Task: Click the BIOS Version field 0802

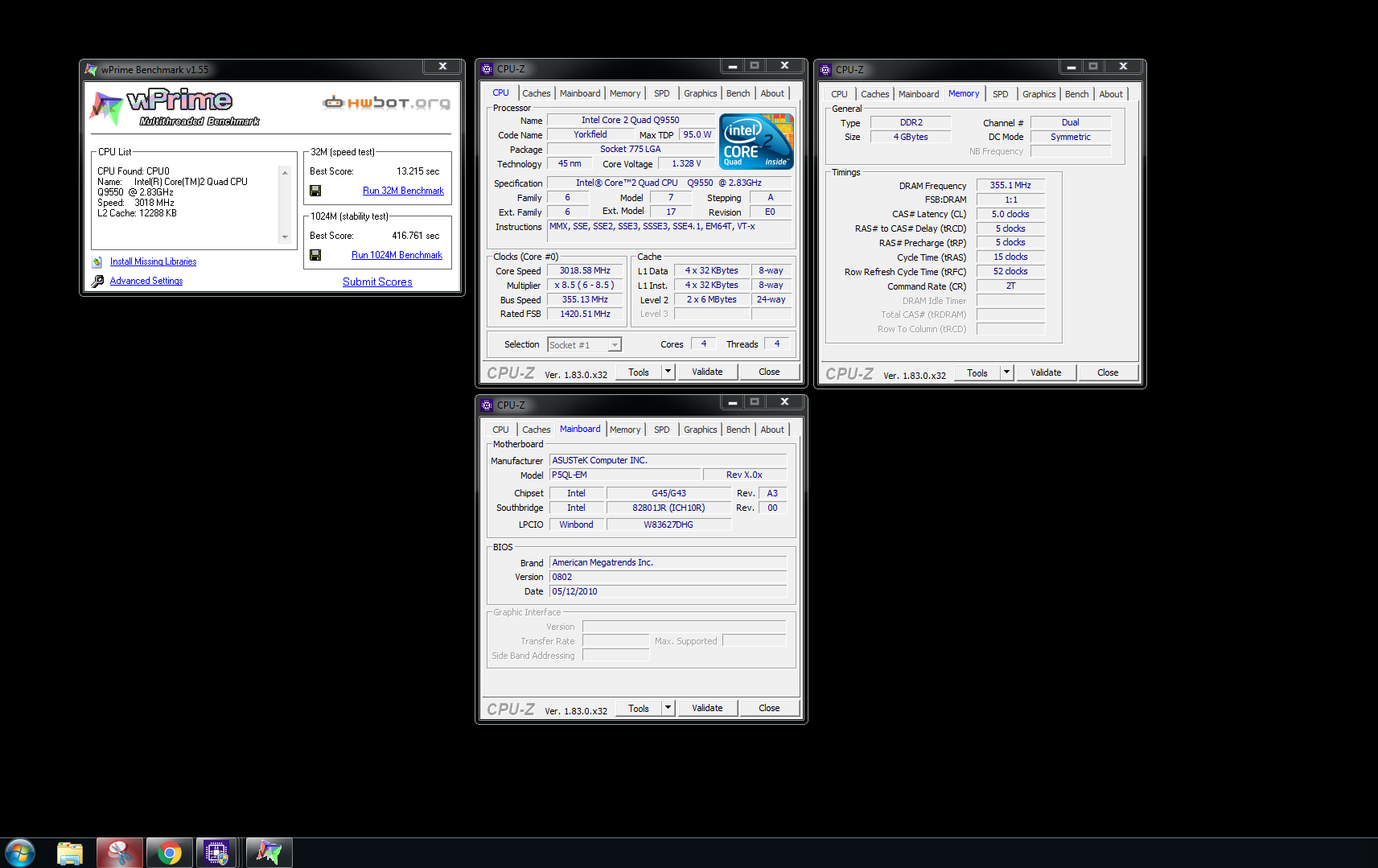Action: 668,577
